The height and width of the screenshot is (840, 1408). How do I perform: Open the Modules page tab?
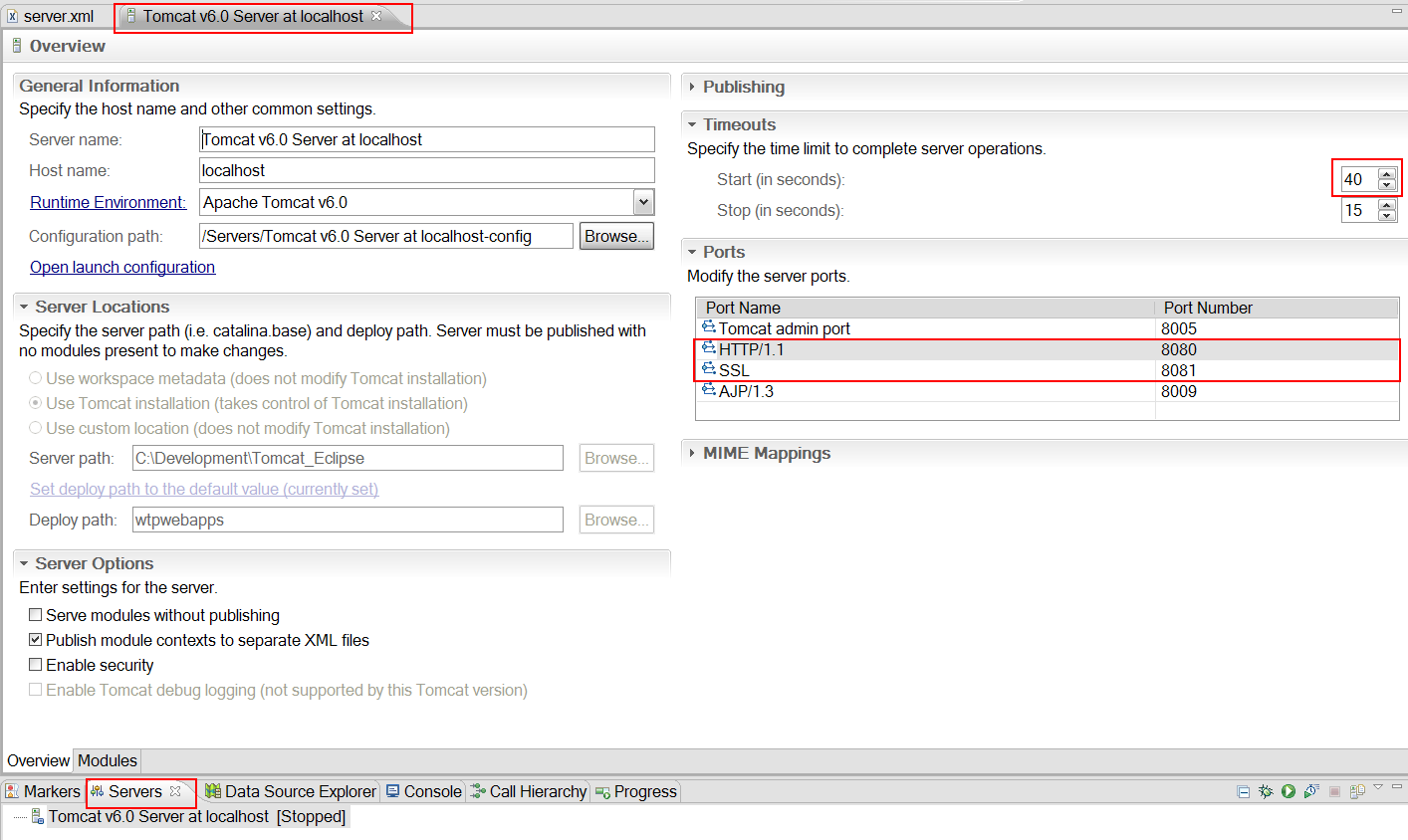click(108, 760)
